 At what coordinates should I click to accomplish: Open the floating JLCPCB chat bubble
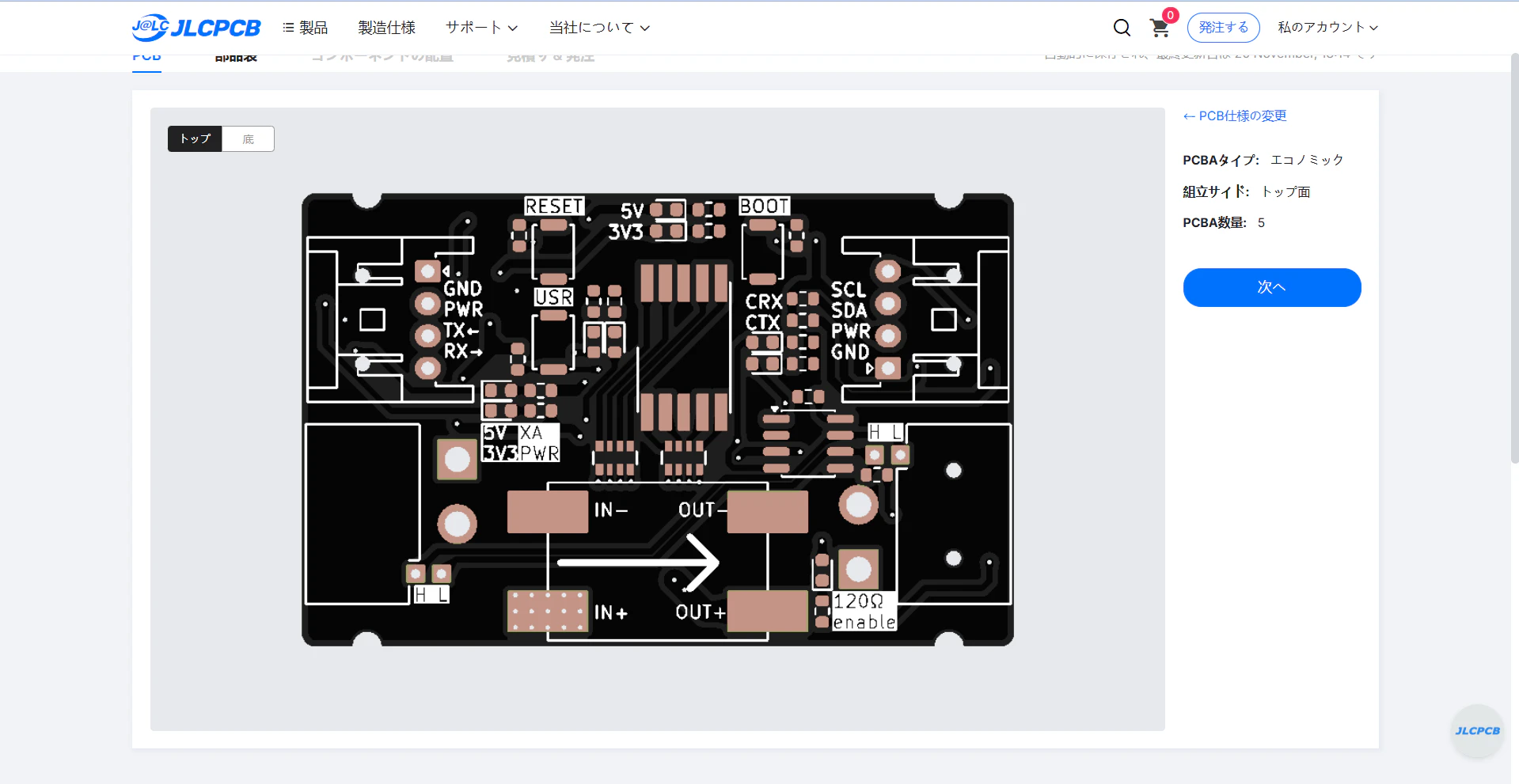tap(1477, 731)
